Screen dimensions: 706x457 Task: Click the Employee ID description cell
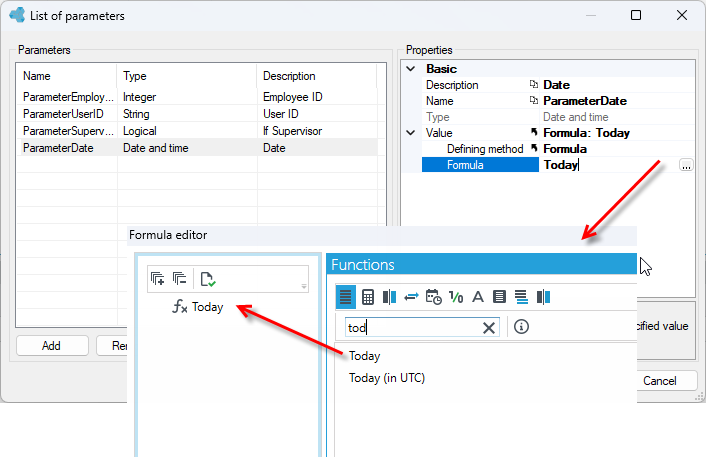(293, 97)
